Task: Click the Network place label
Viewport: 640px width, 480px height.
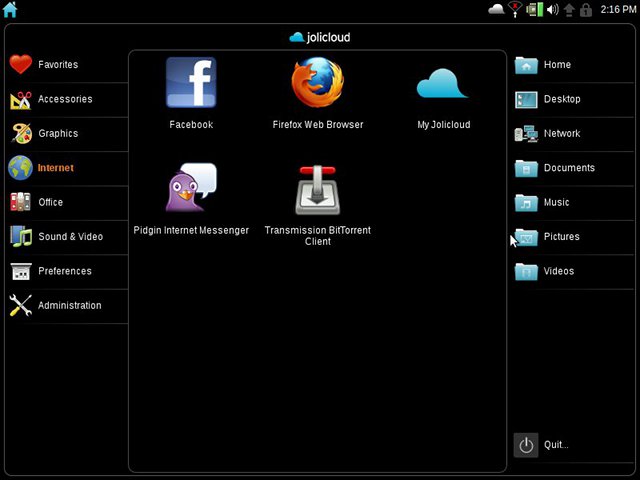Action: [562, 133]
